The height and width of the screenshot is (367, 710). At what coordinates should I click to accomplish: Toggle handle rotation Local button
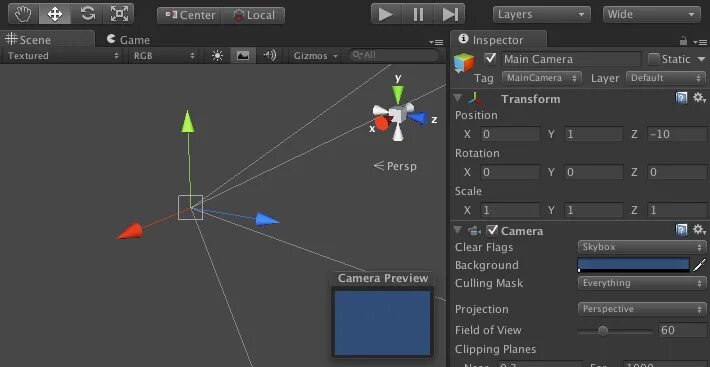[x=253, y=15]
